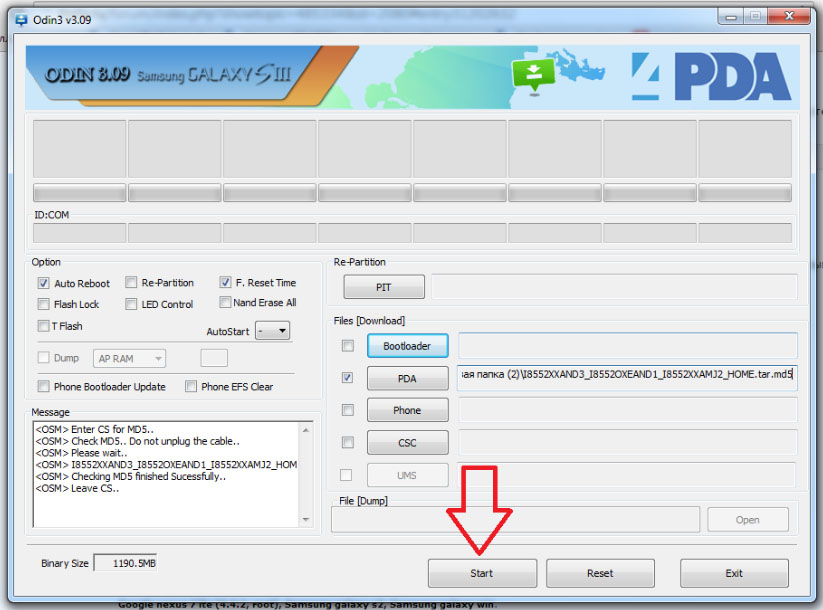Click the Exit button
The height and width of the screenshot is (610, 823).
pyautogui.click(x=734, y=573)
